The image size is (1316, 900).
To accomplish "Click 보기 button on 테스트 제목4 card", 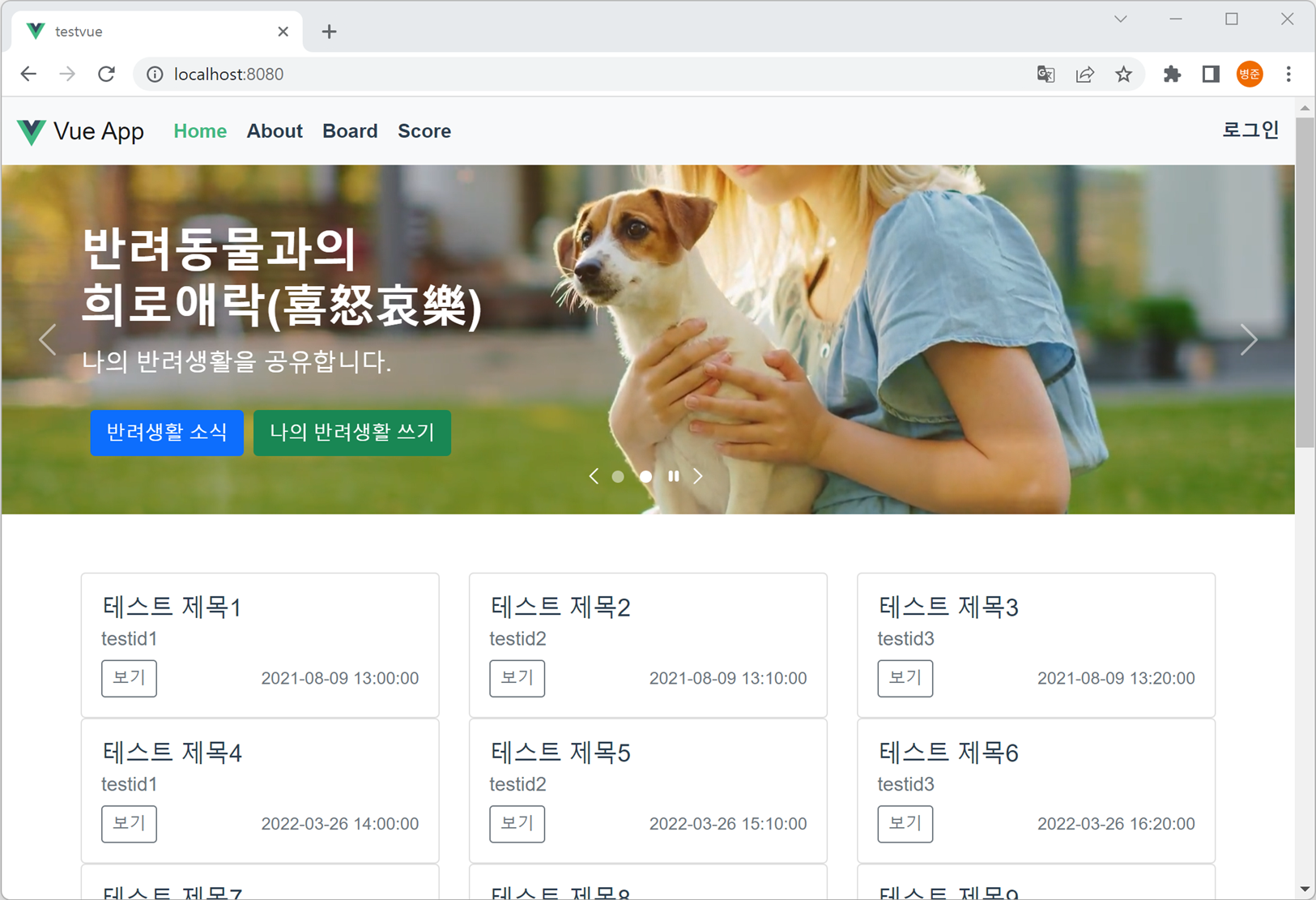I will tap(129, 824).
